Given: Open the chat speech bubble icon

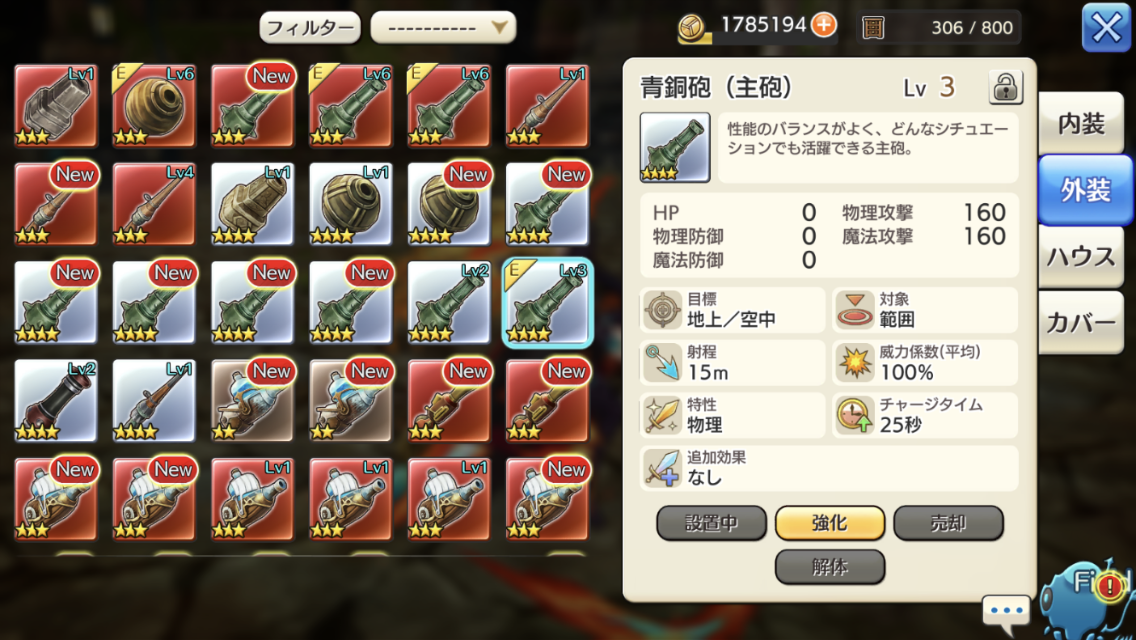Looking at the screenshot, I should click(x=1006, y=611).
